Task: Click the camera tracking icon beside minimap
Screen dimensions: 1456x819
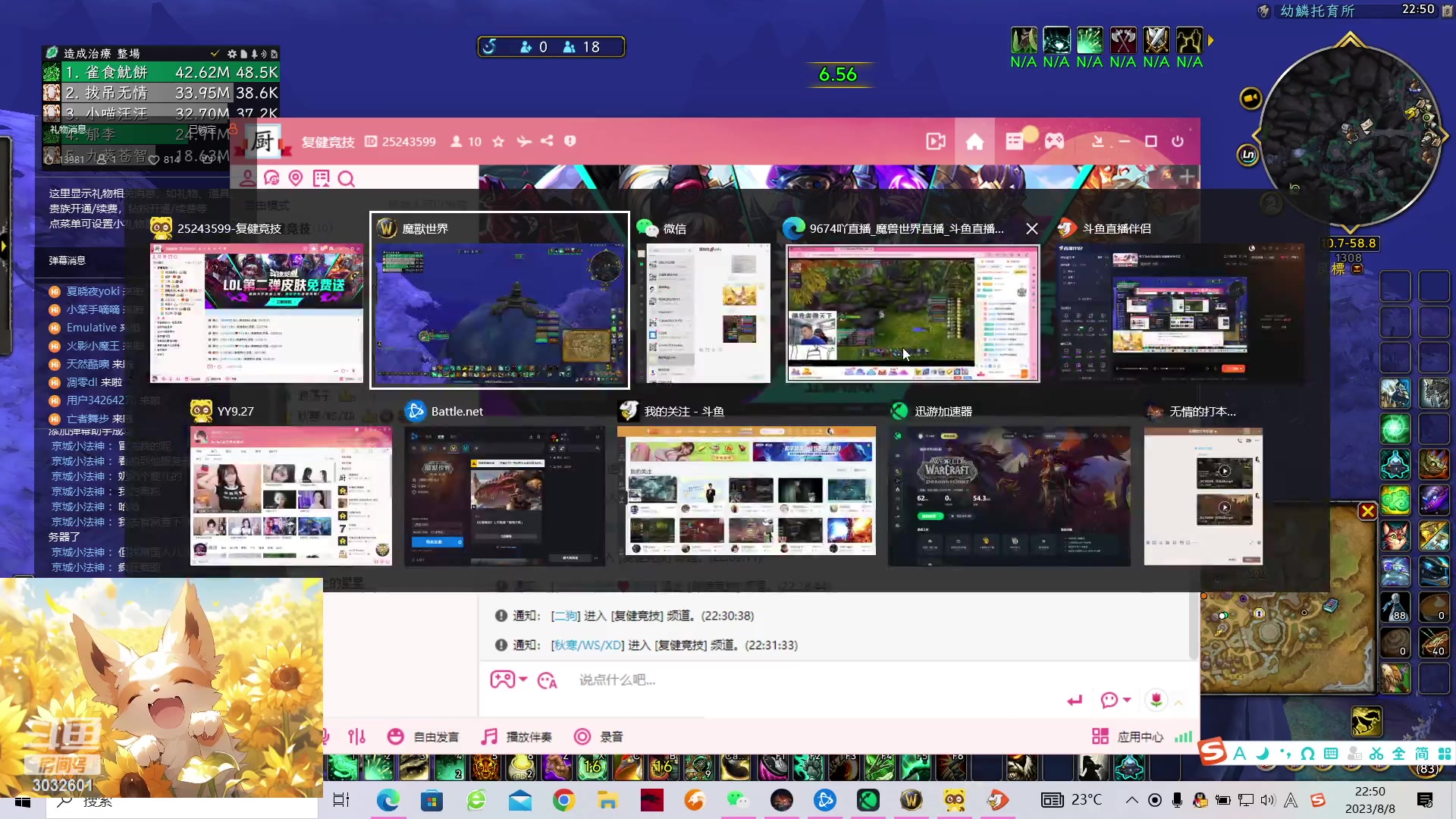Action: (1250, 99)
